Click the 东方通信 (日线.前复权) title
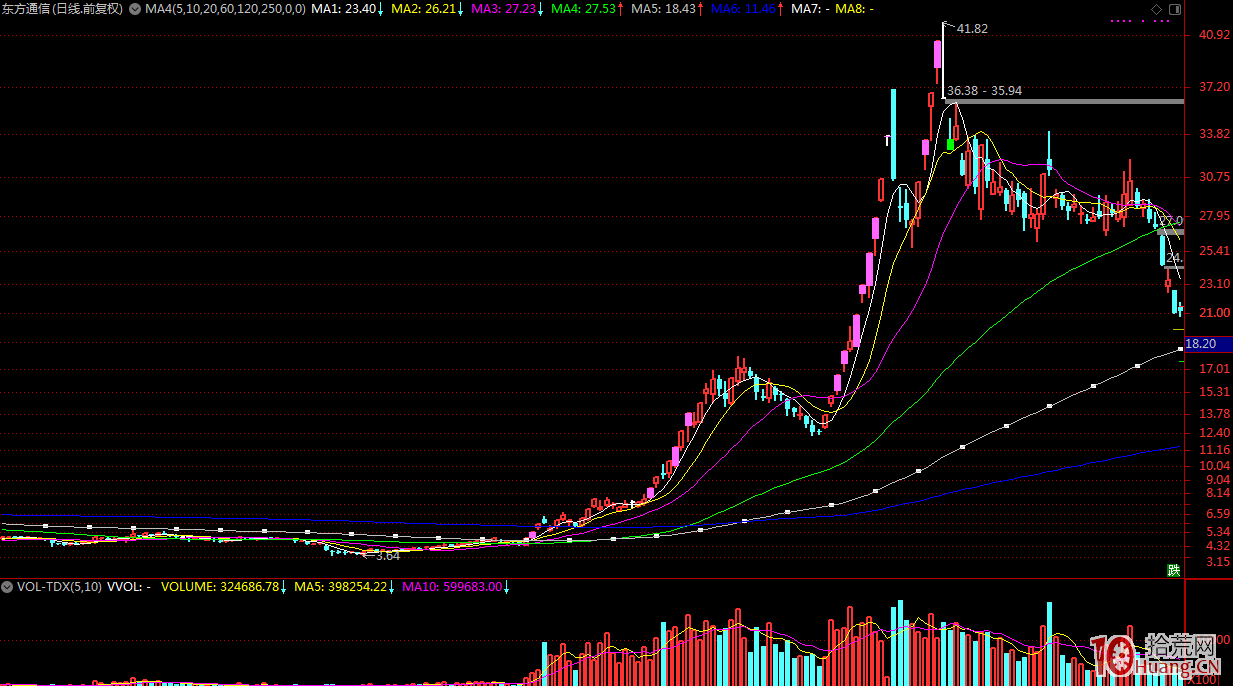This screenshot has height=686, width=1233. (62, 9)
